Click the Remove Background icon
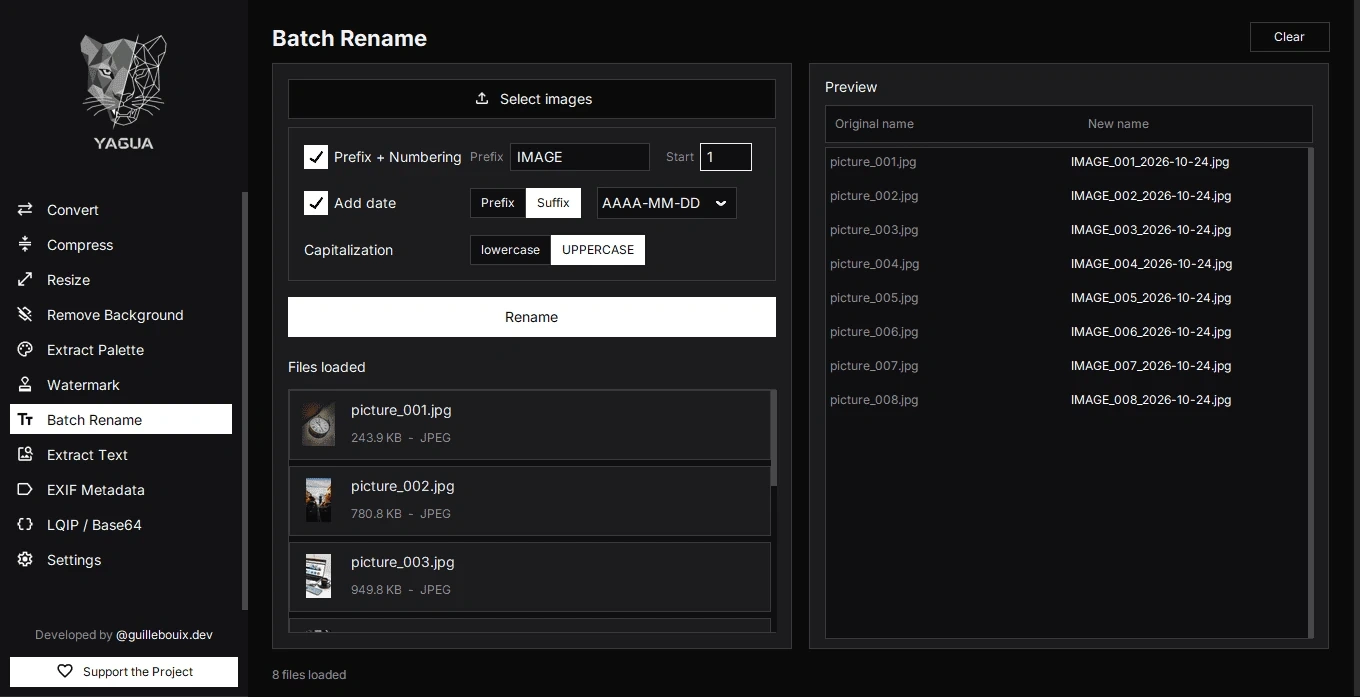Viewport: 1360px width, 697px height. click(x=25, y=315)
